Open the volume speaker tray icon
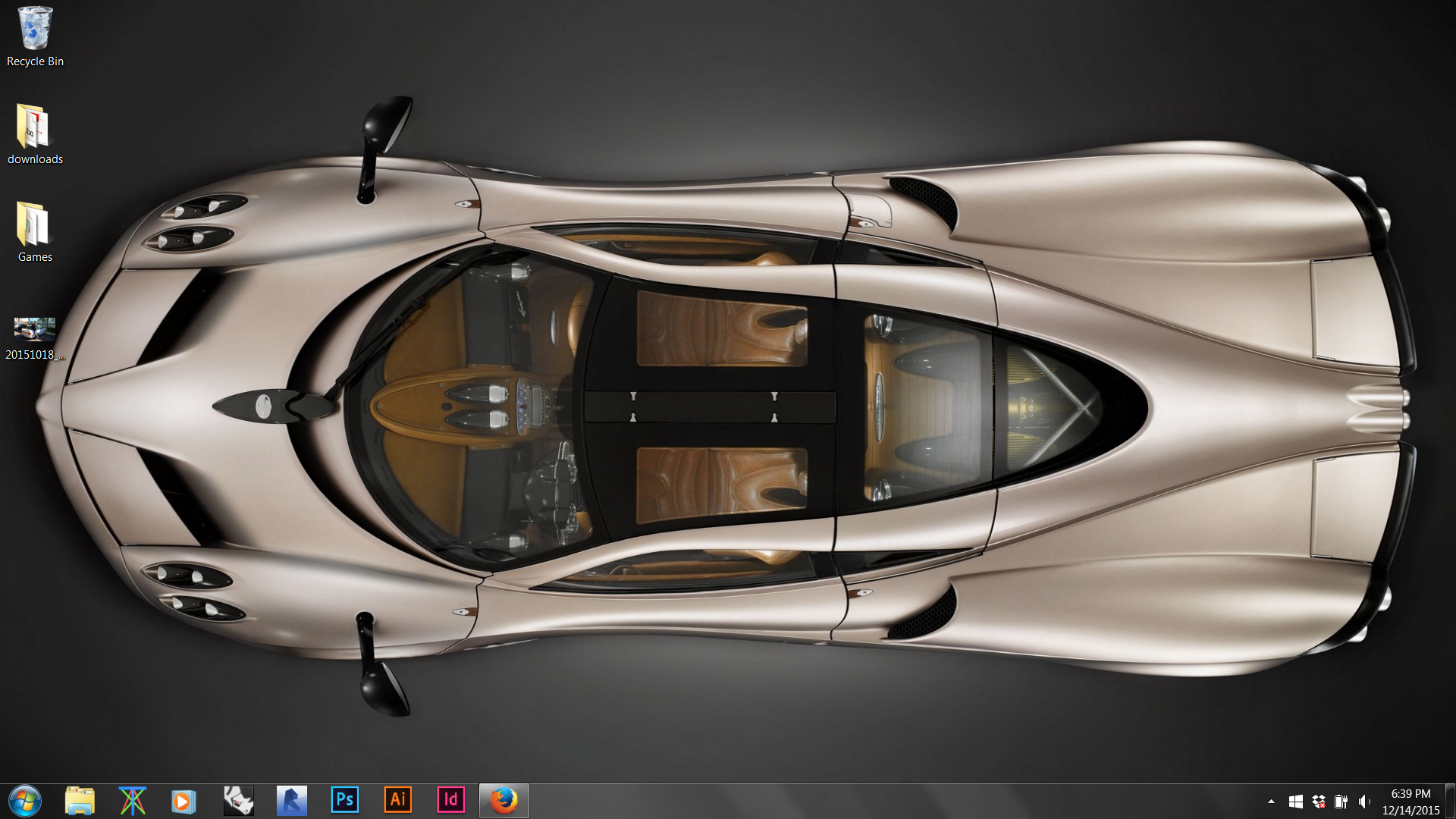 pyautogui.click(x=1364, y=802)
